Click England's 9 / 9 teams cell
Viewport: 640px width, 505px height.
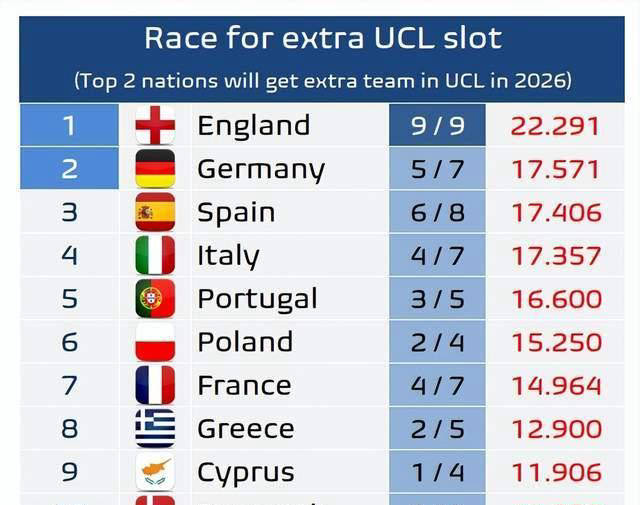(437, 126)
